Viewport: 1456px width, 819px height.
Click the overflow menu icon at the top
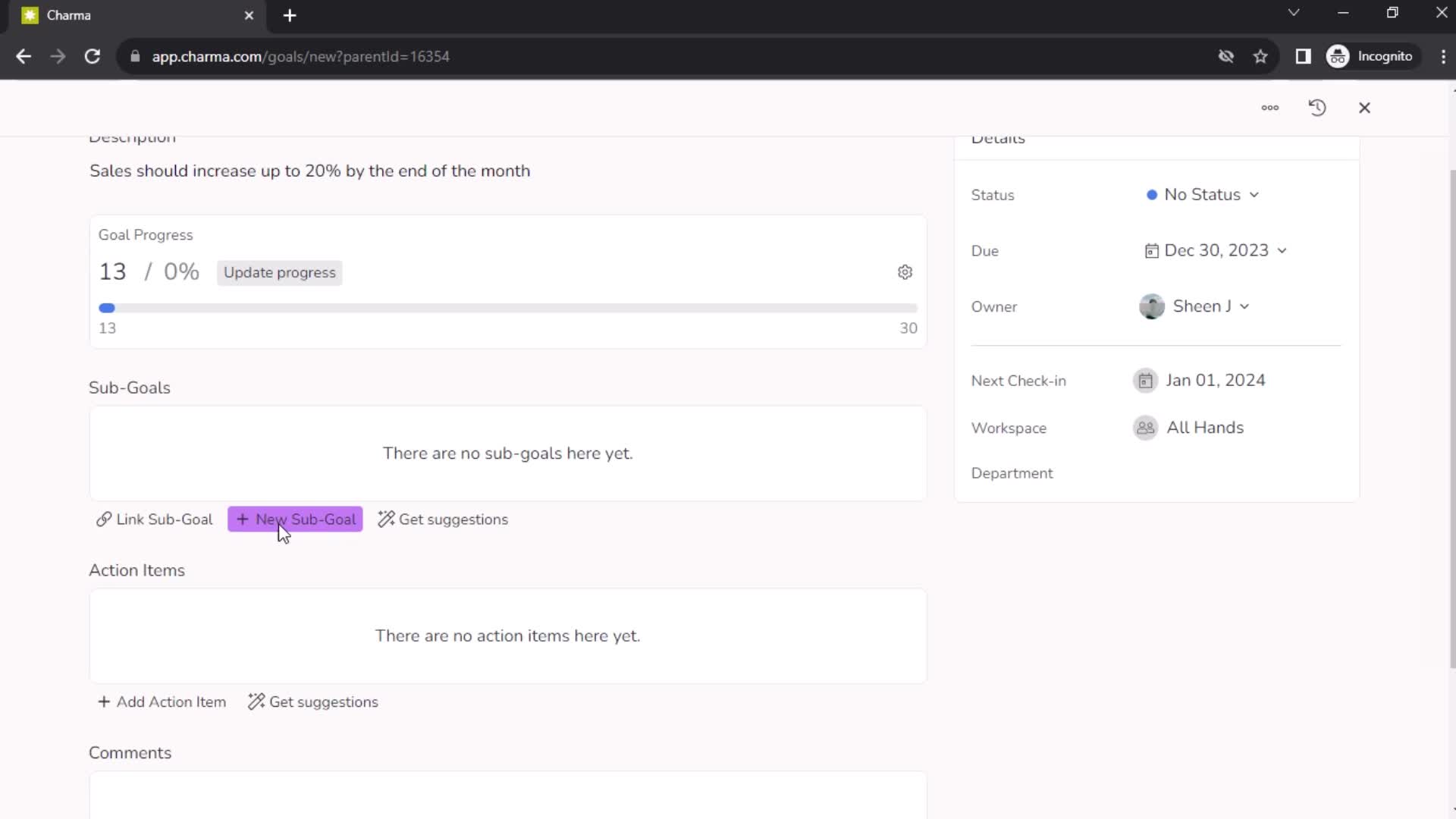coord(1270,108)
